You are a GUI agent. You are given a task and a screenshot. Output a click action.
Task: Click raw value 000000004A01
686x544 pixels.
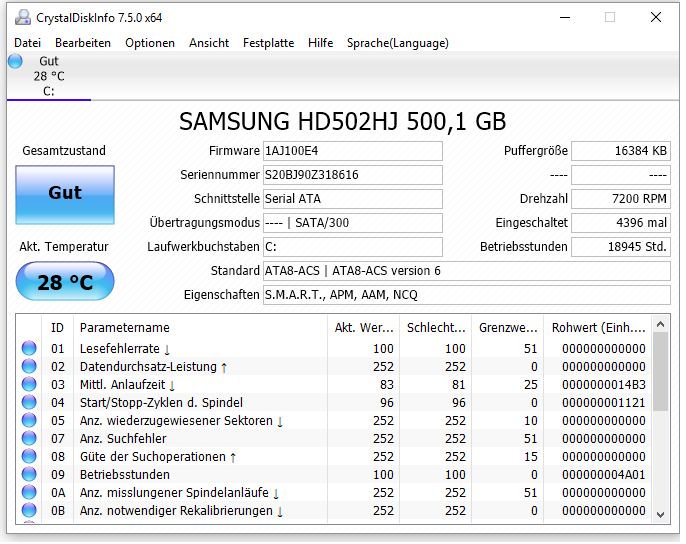(604, 475)
